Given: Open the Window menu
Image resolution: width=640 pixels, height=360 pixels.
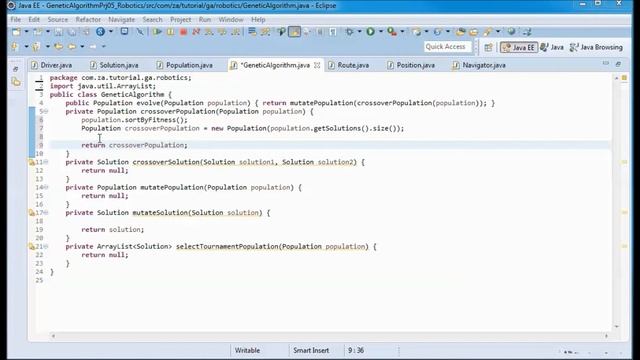Looking at the screenshot, I should pos(231,20).
